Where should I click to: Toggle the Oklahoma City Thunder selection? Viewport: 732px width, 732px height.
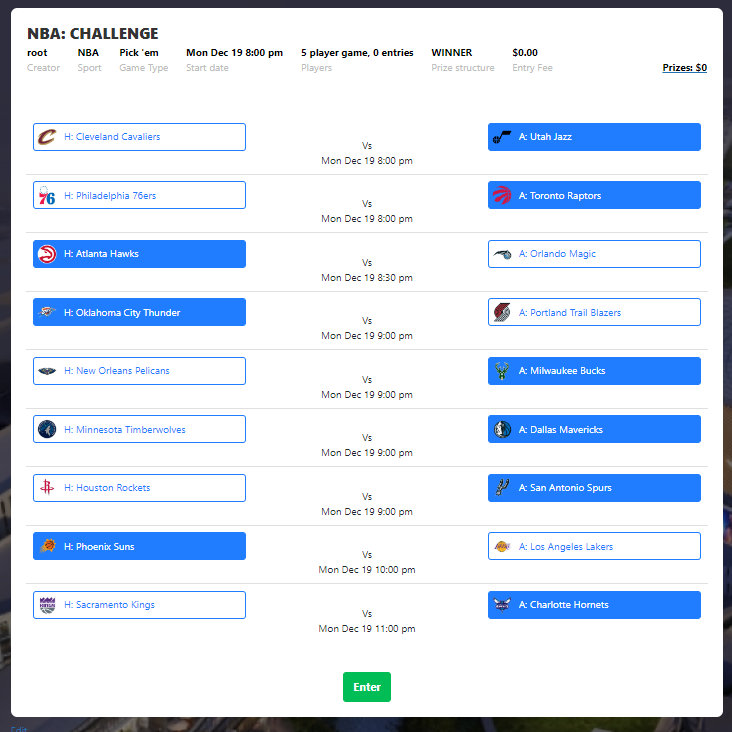point(139,313)
